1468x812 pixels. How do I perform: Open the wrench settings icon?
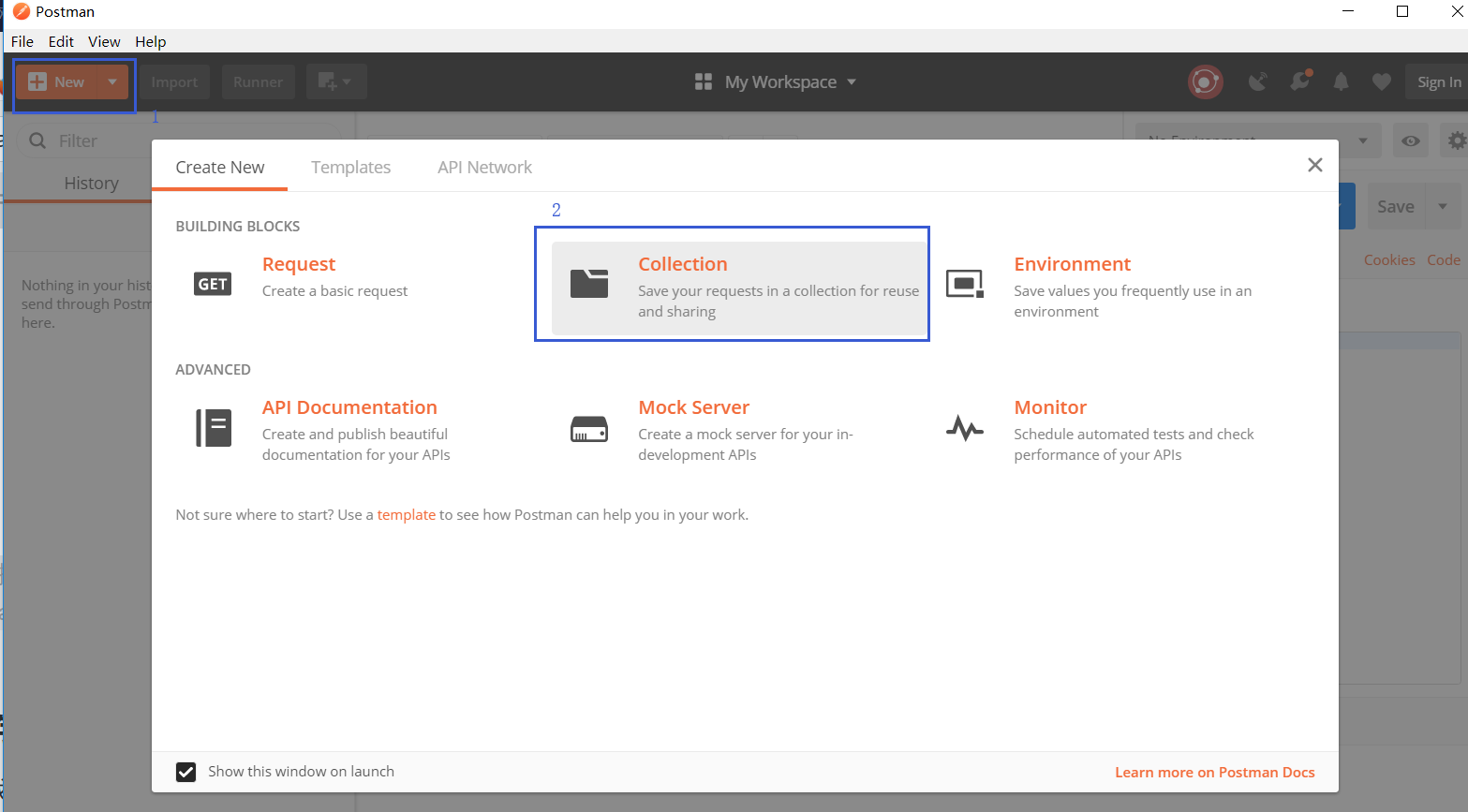[1300, 81]
